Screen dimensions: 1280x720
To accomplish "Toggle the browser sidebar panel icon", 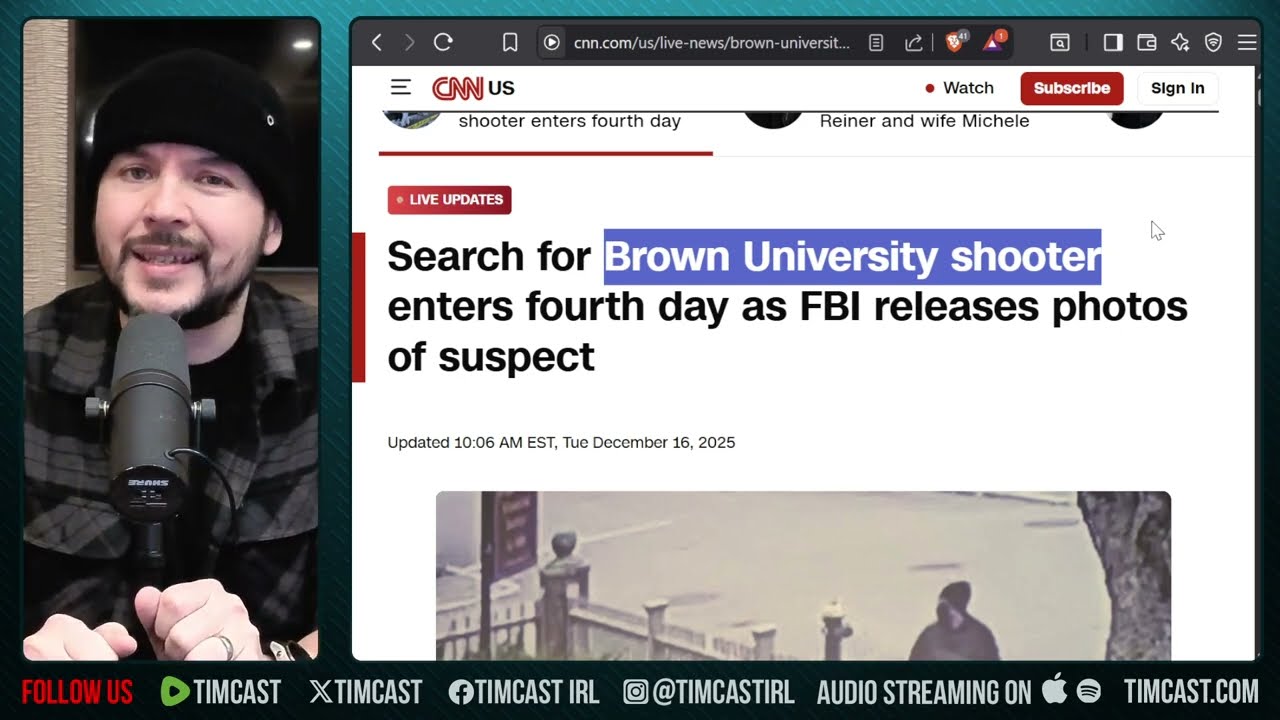I will 1113,42.
